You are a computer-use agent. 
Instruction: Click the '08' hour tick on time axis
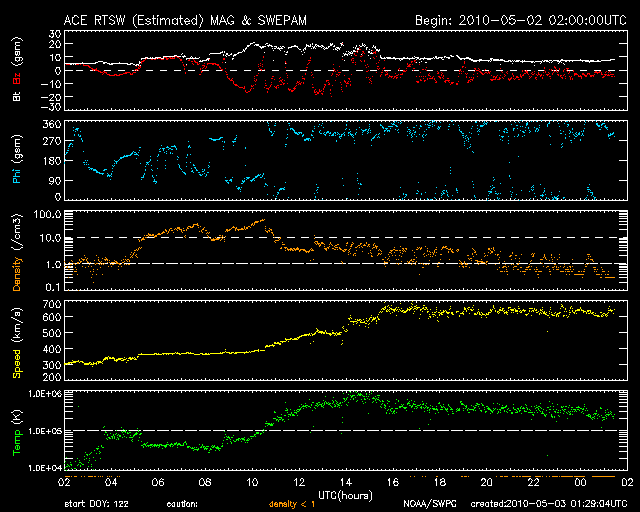coord(205,483)
